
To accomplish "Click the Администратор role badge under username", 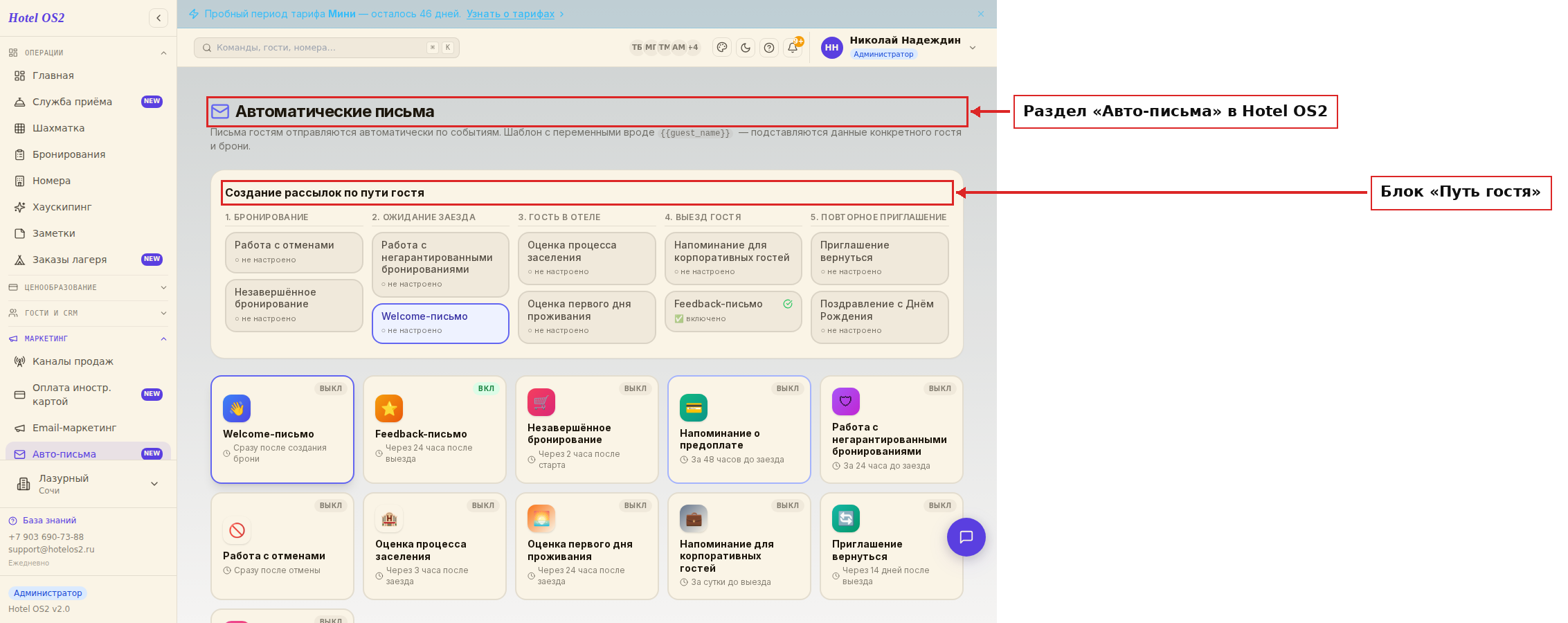I will point(883,54).
